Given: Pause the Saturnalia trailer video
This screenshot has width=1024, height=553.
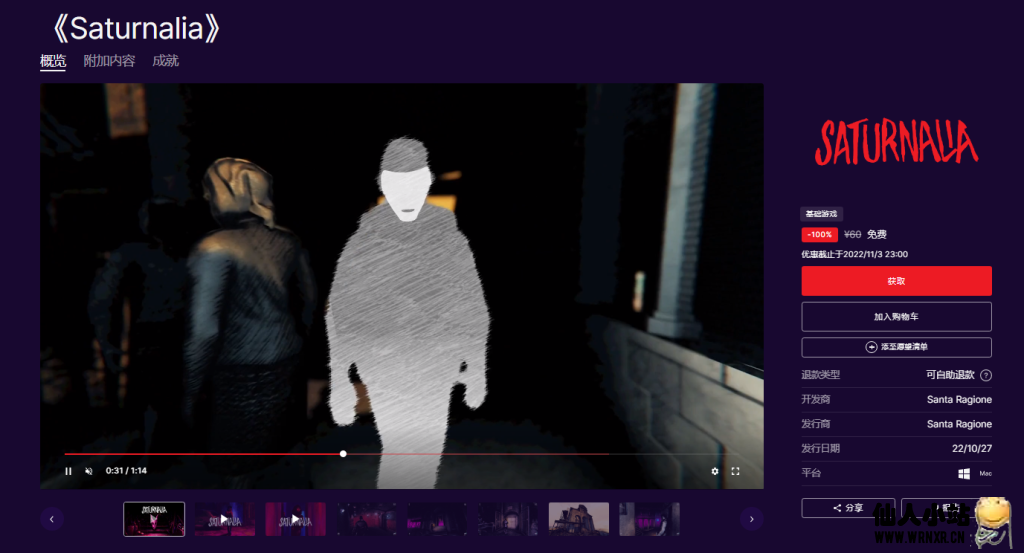Looking at the screenshot, I should coord(68,471).
